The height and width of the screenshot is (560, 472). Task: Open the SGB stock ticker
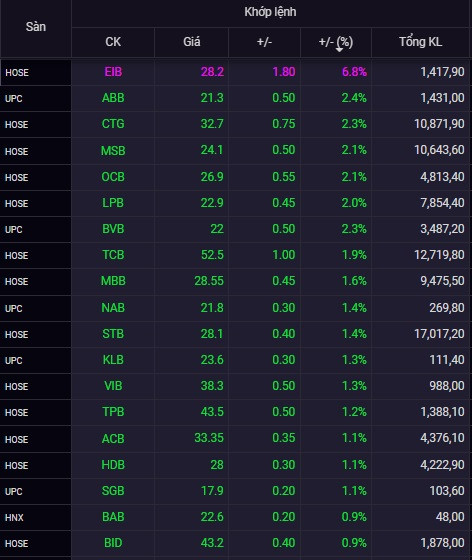click(113, 491)
